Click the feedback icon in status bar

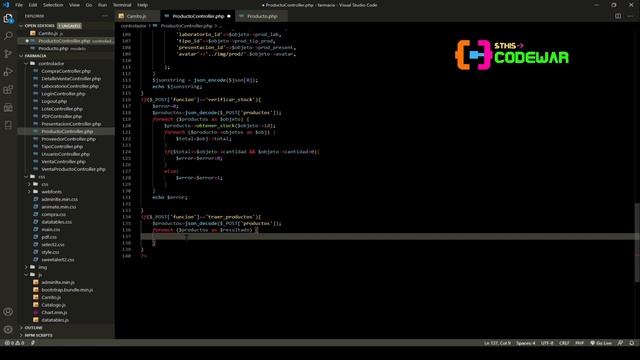(x=620, y=343)
